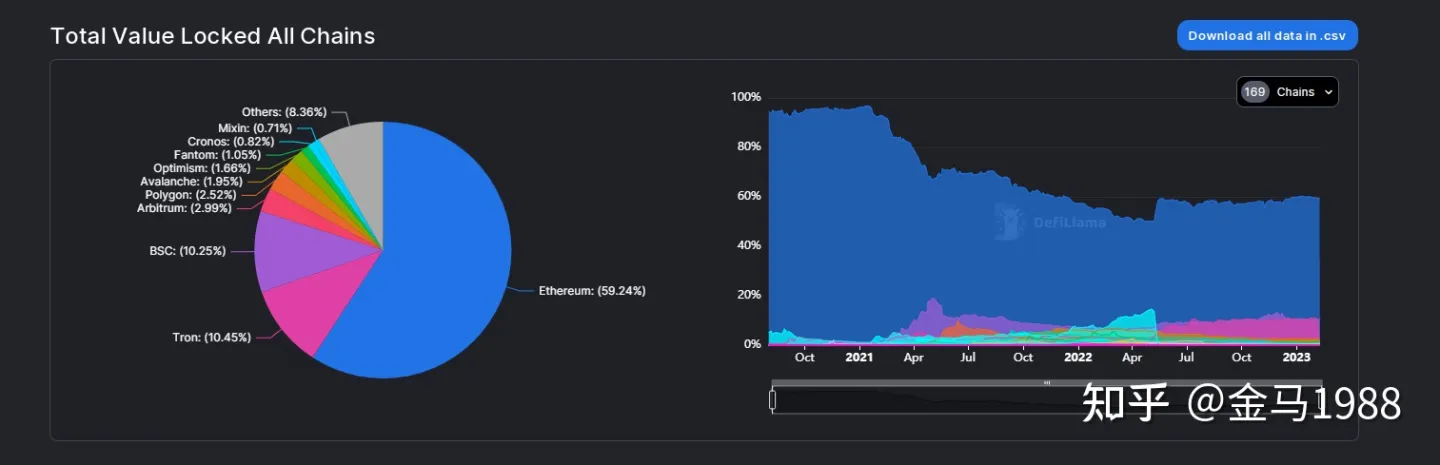The image size is (1440, 465).
Task: Click the Others (8.36%) label
Action: 284,112
